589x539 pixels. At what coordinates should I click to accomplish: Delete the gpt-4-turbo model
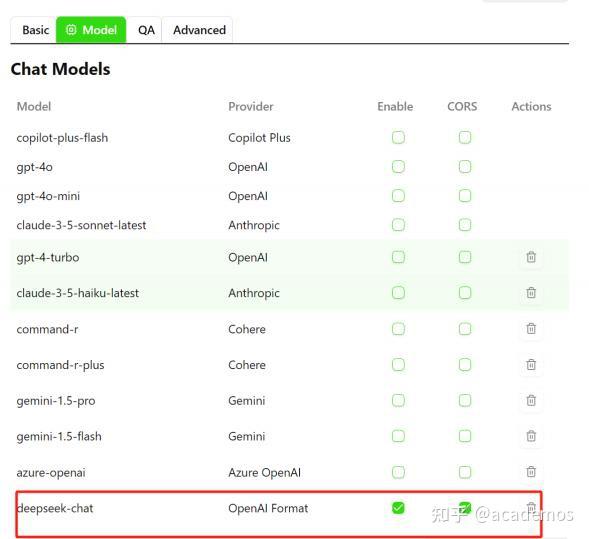point(531,257)
